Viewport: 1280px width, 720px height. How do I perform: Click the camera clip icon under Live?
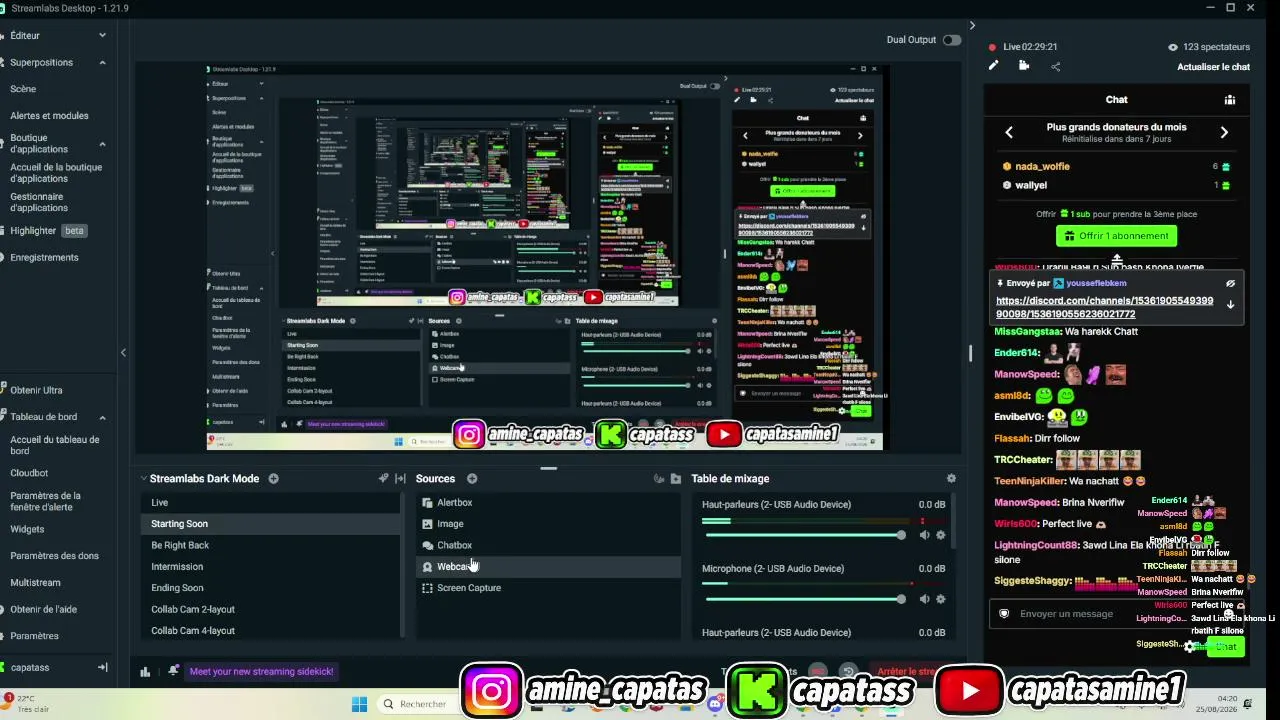1024,66
